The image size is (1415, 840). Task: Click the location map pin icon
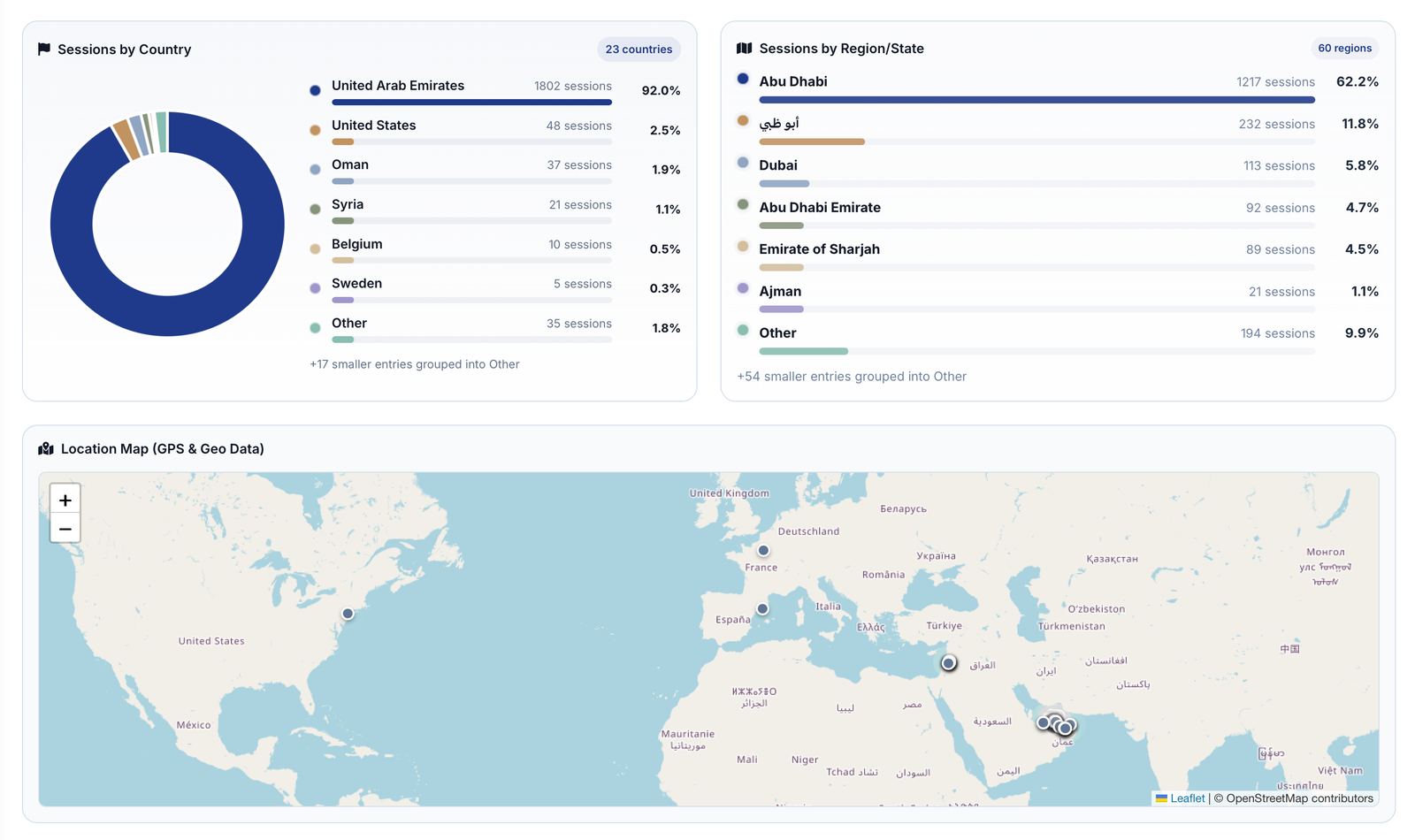[46, 448]
